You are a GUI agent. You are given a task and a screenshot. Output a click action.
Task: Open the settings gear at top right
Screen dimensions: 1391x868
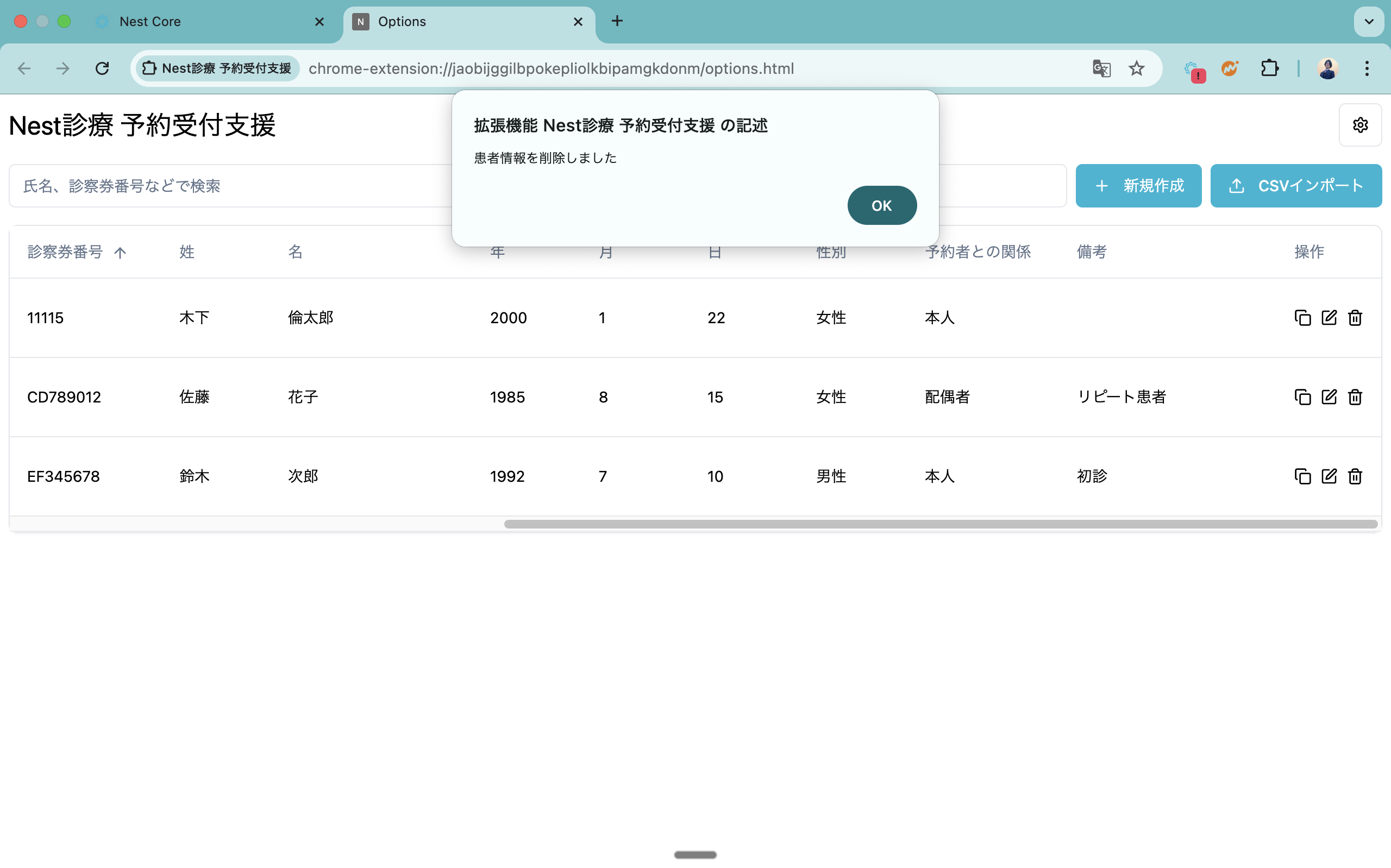pos(1359,125)
